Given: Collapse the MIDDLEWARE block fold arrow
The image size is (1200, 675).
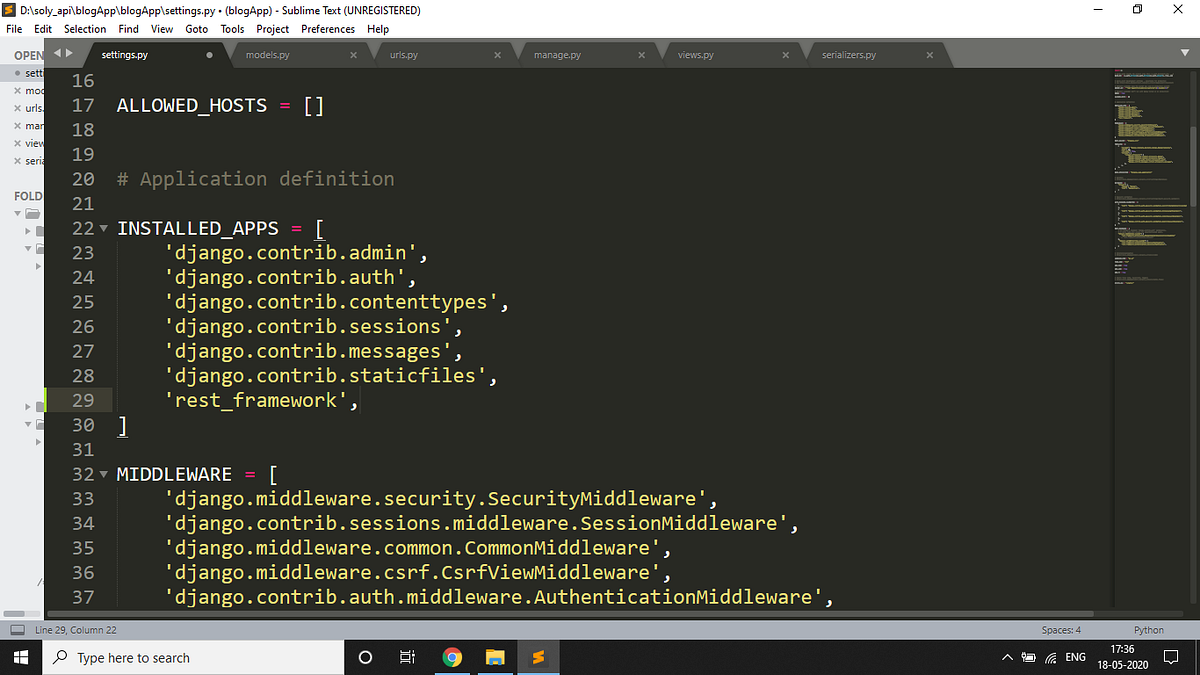Looking at the screenshot, I should point(105,474).
